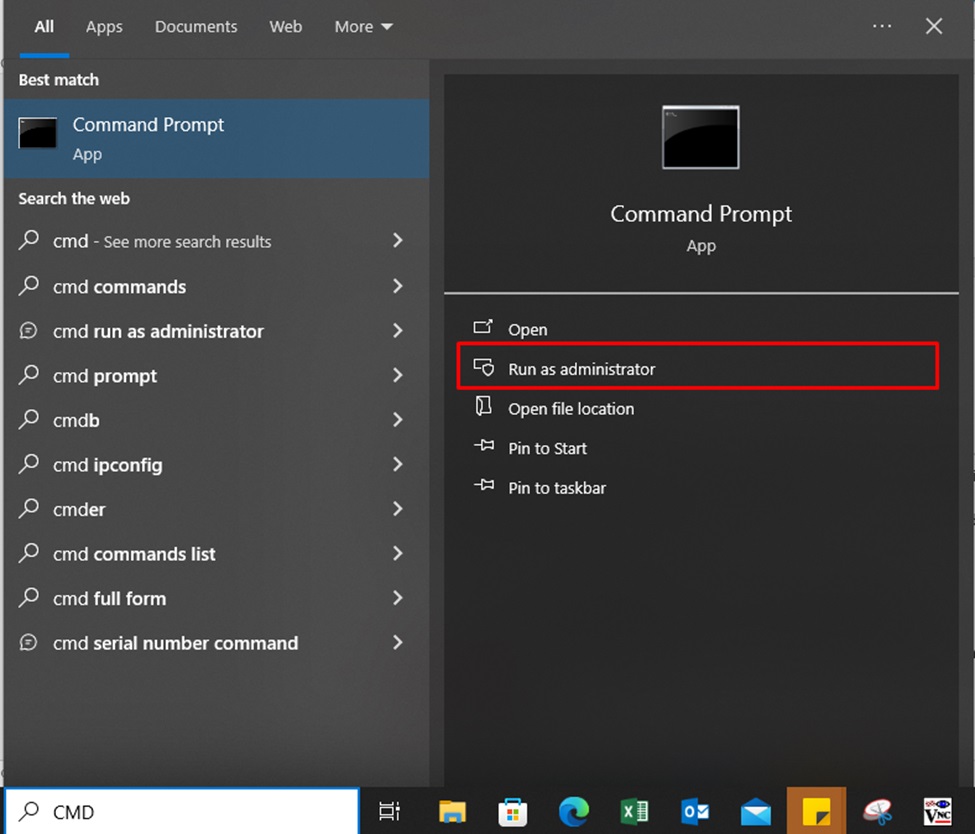
Task: Expand the cmd ipconfig suggestion chevron
Action: (397, 465)
